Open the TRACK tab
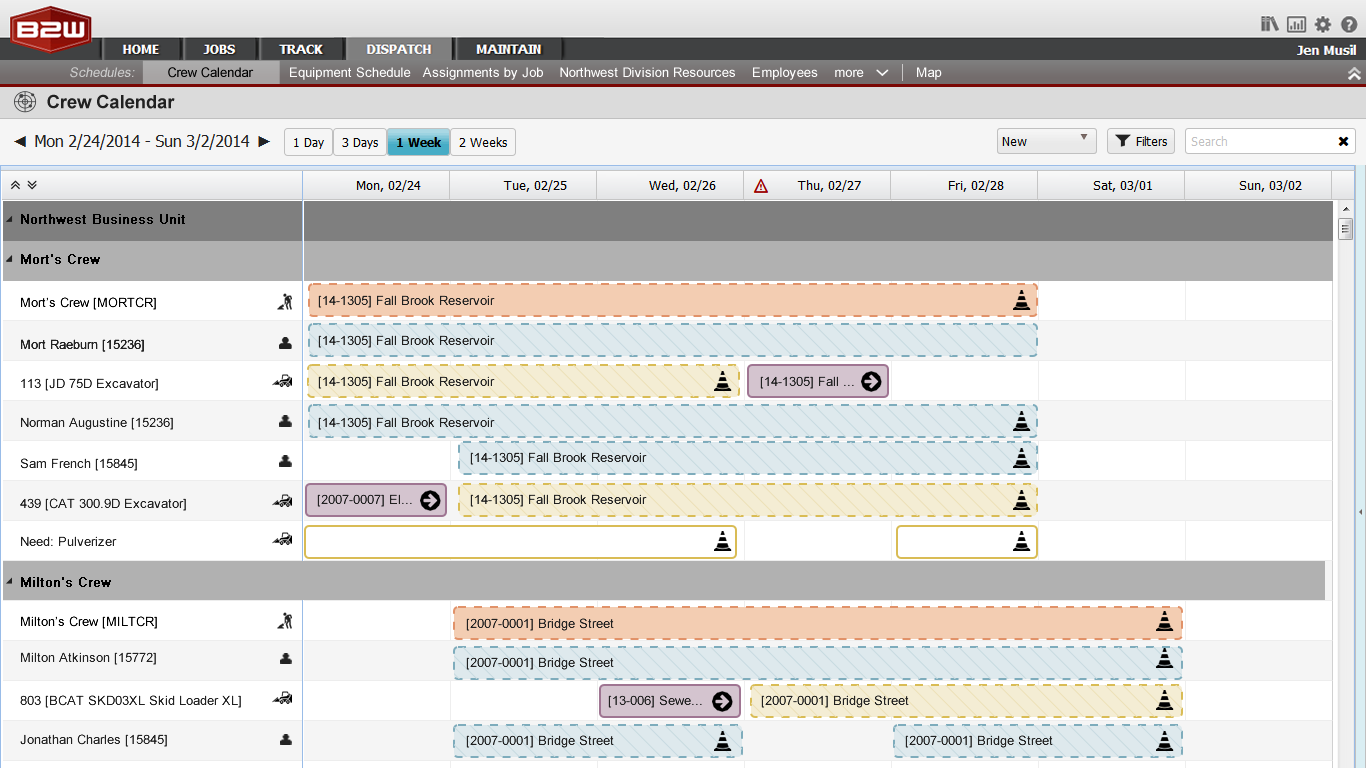Image resolution: width=1366 pixels, height=768 pixels. (x=301, y=49)
